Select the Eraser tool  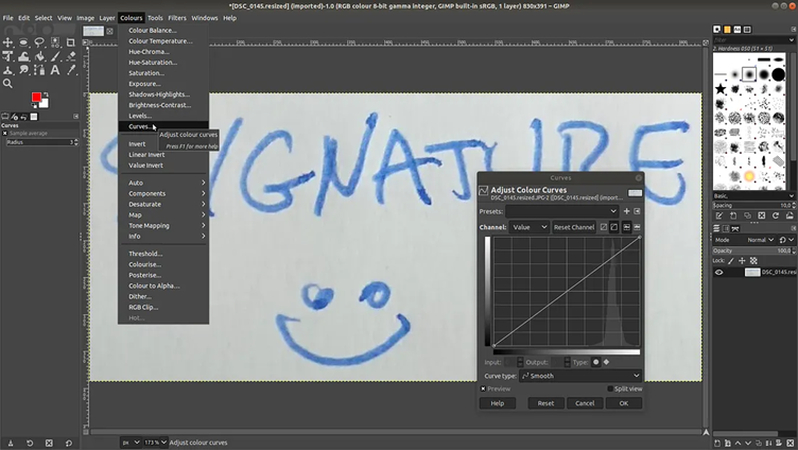(x=71, y=56)
